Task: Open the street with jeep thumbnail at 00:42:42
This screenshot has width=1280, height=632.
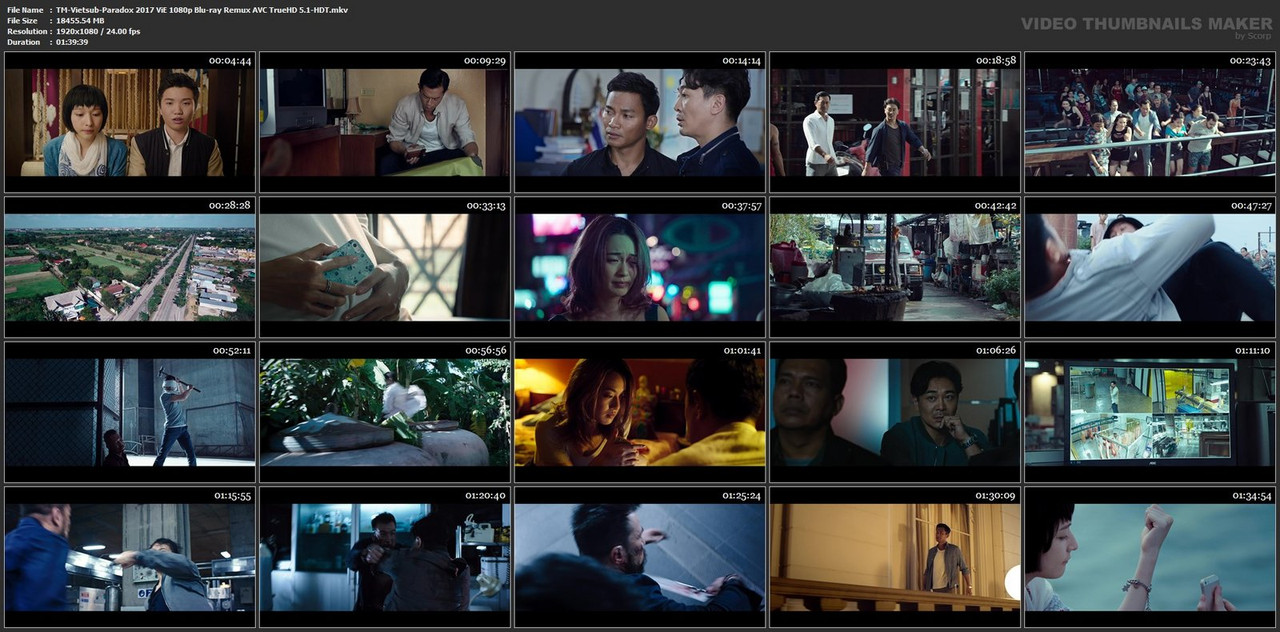Action: (895, 267)
